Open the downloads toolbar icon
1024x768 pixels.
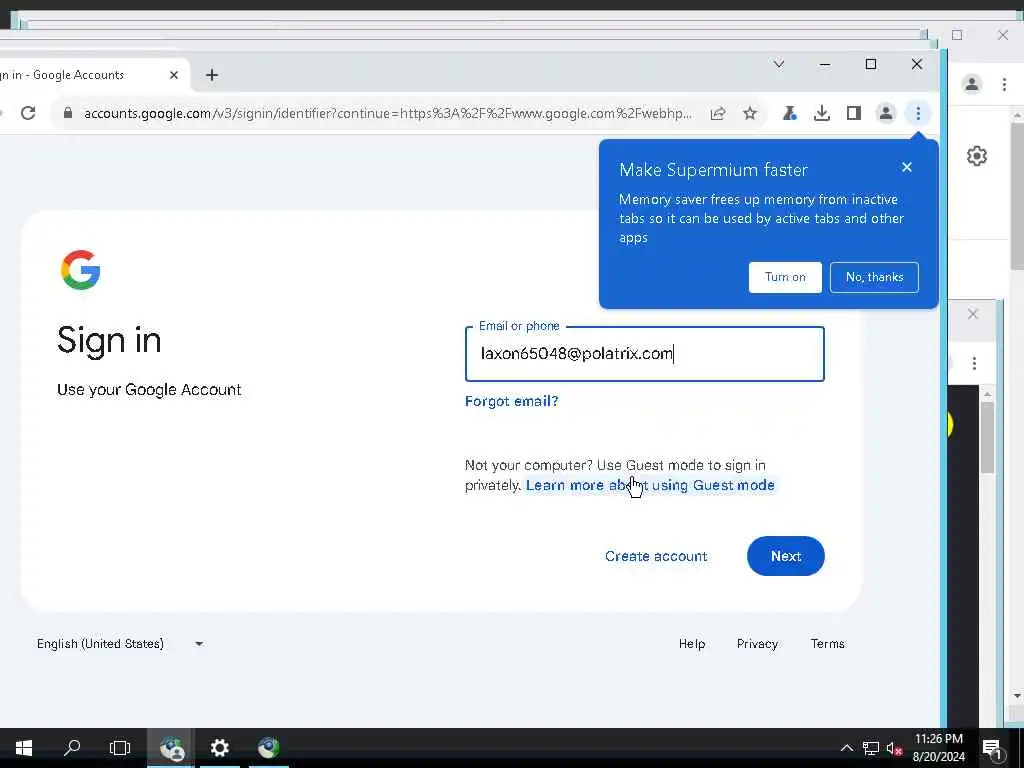(x=822, y=113)
